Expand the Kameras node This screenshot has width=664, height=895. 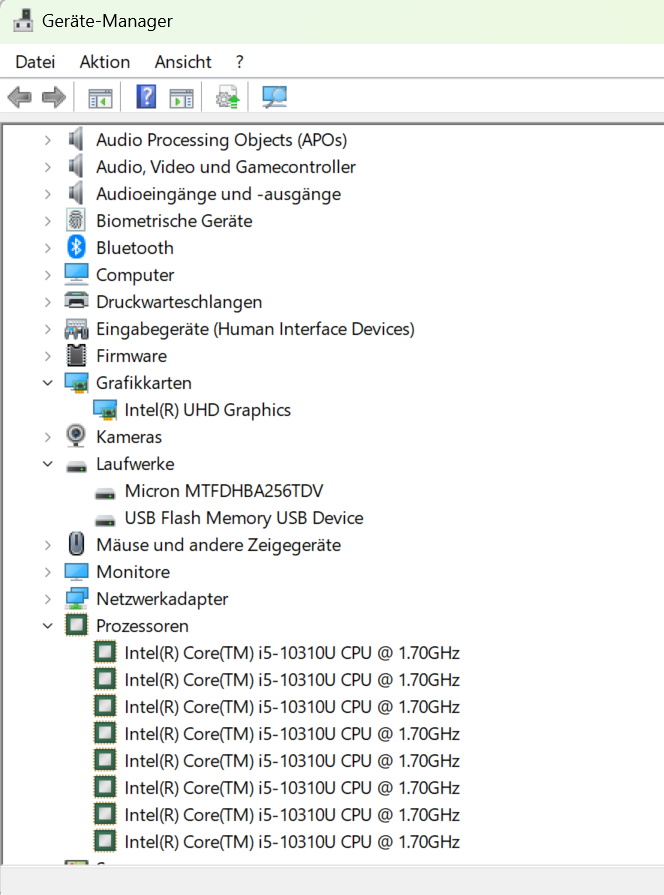[48, 437]
